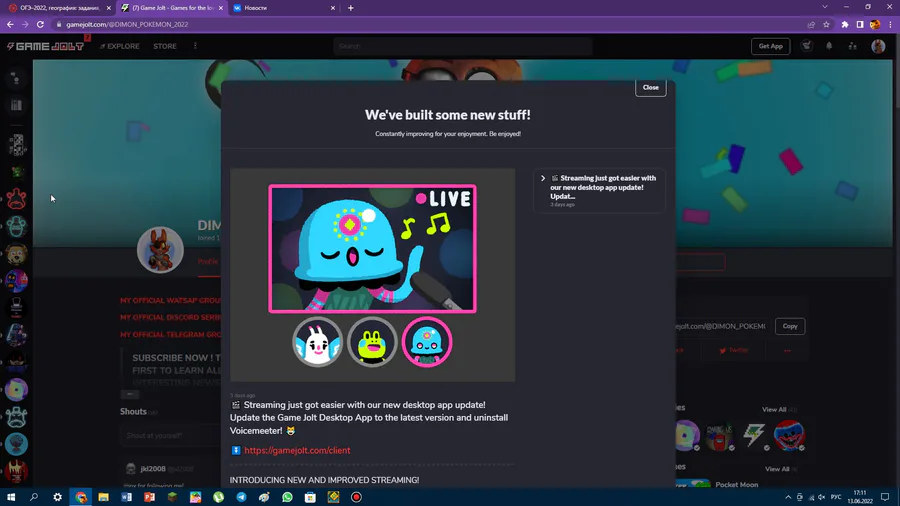This screenshot has width=900, height=506.
Task: Bookmark this page with star icon
Action: tap(827, 25)
